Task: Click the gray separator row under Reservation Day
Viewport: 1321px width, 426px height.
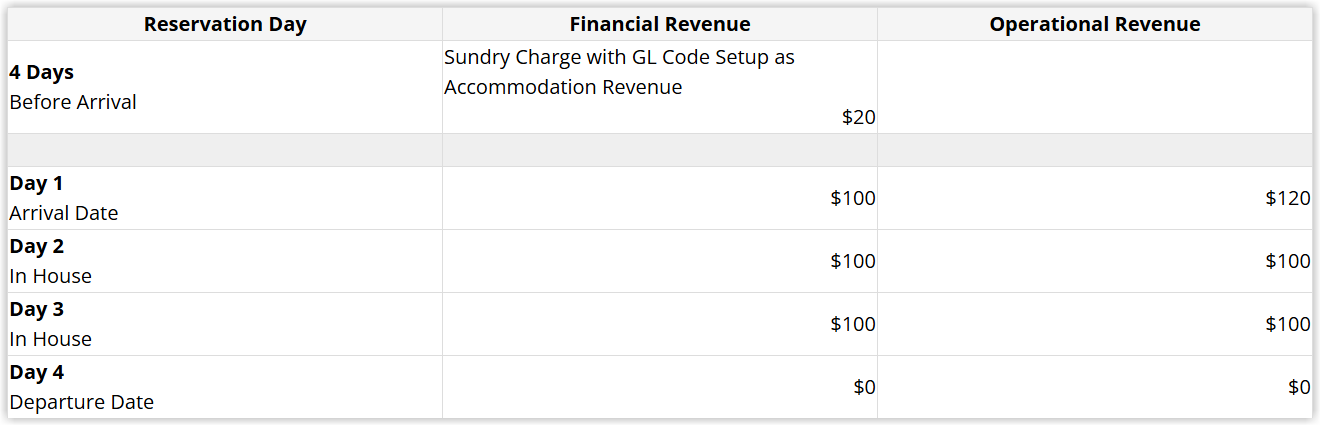Action: [225, 150]
